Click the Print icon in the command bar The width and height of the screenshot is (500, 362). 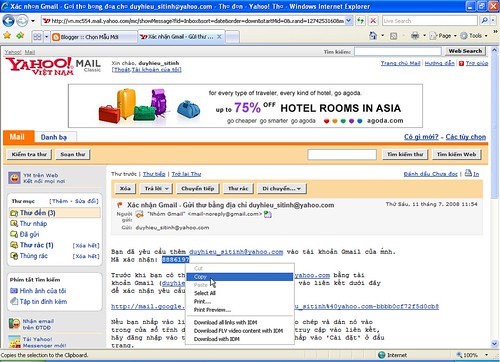tap(415, 36)
